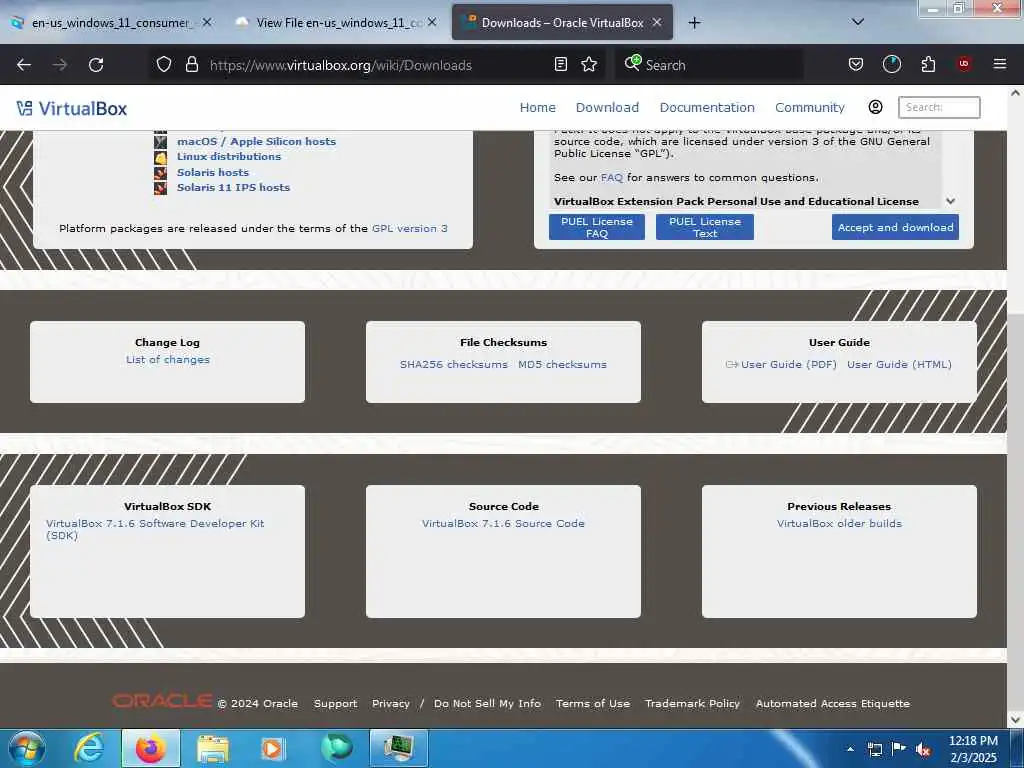Screen dimensions: 1024x768
Task: Click the PUEL License Text button
Action: (x=705, y=227)
